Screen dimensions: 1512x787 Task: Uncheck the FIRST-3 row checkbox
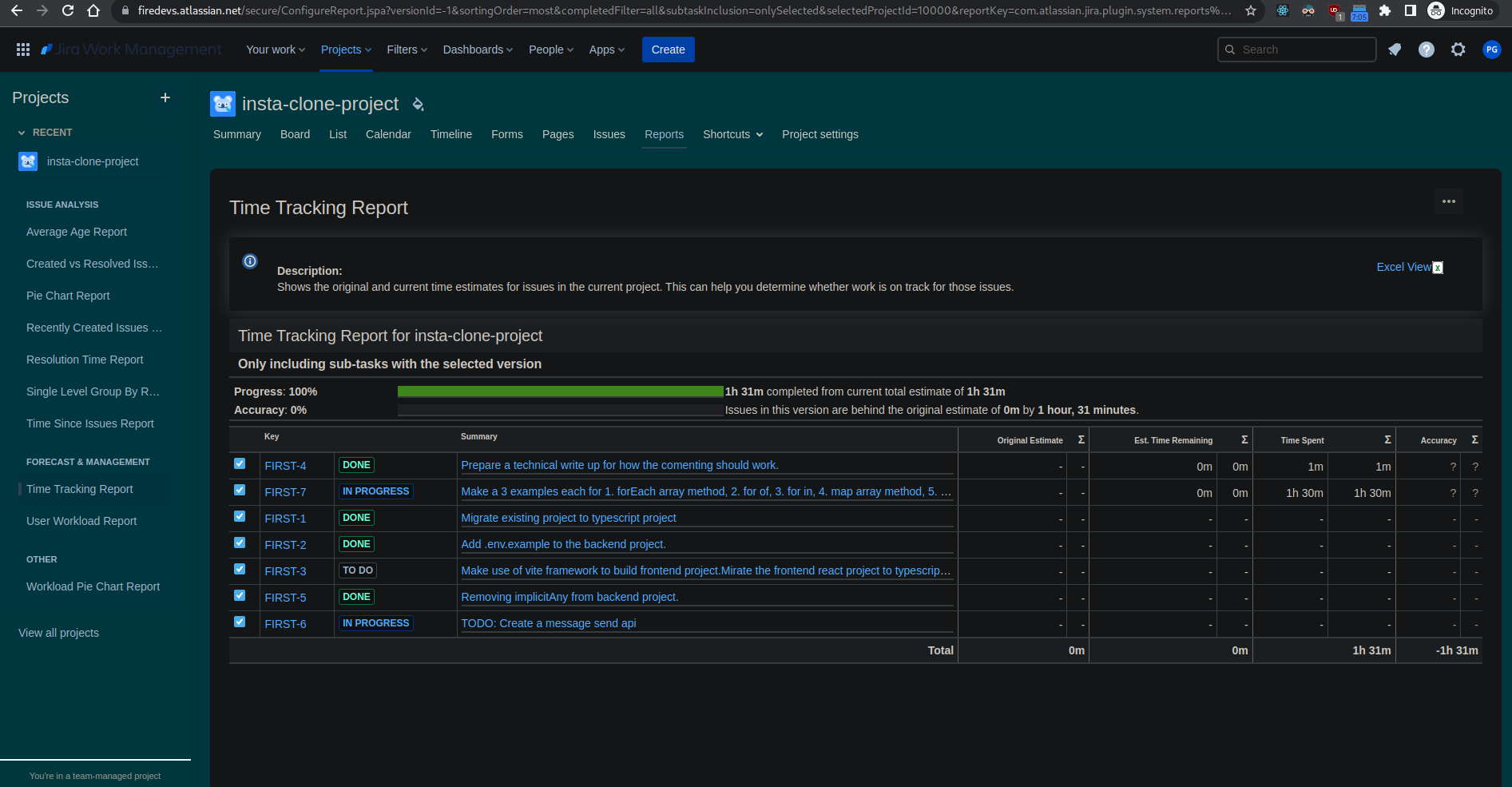240,569
